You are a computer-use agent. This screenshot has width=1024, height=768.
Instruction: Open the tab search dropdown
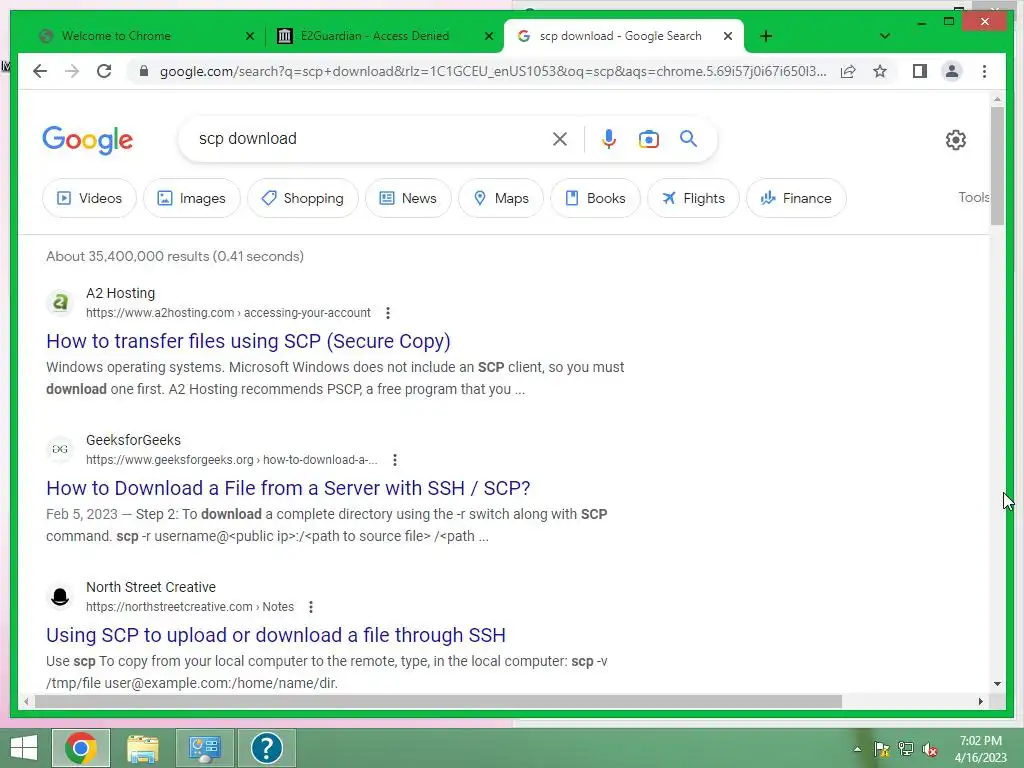(885, 36)
